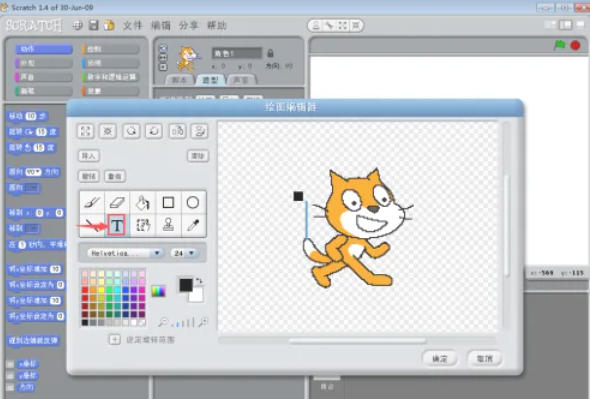Click the 取消 button
590x399 pixels.
[x=485, y=358]
